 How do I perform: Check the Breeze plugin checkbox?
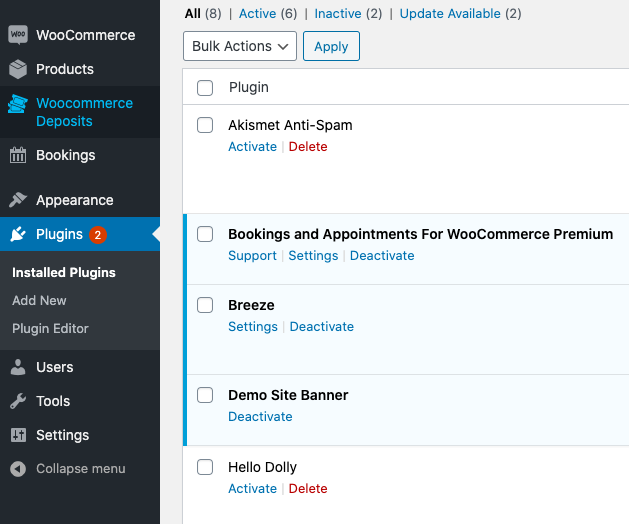[x=205, y=305]
